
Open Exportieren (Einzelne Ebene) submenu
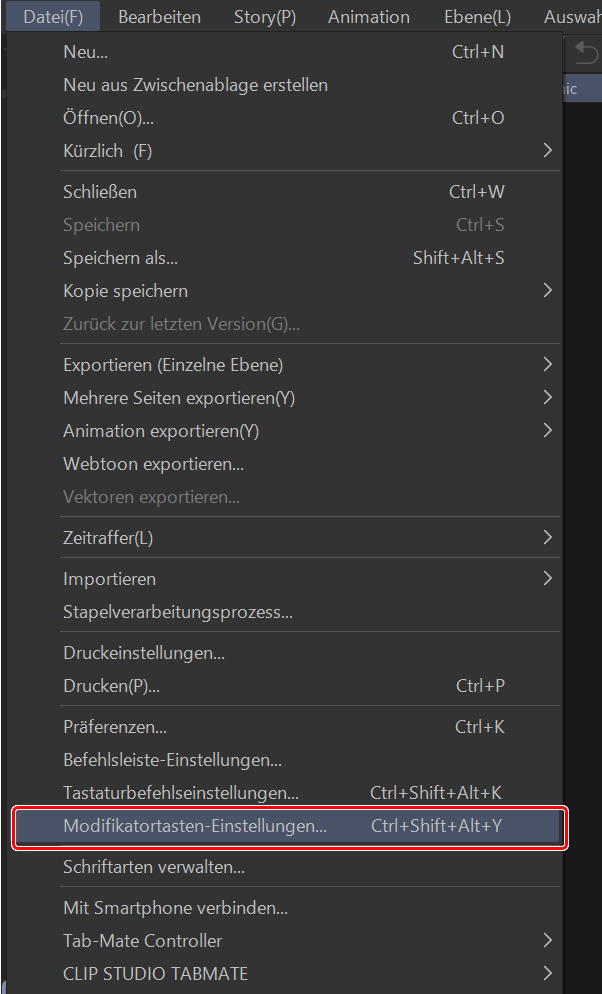tap(547, 364)
